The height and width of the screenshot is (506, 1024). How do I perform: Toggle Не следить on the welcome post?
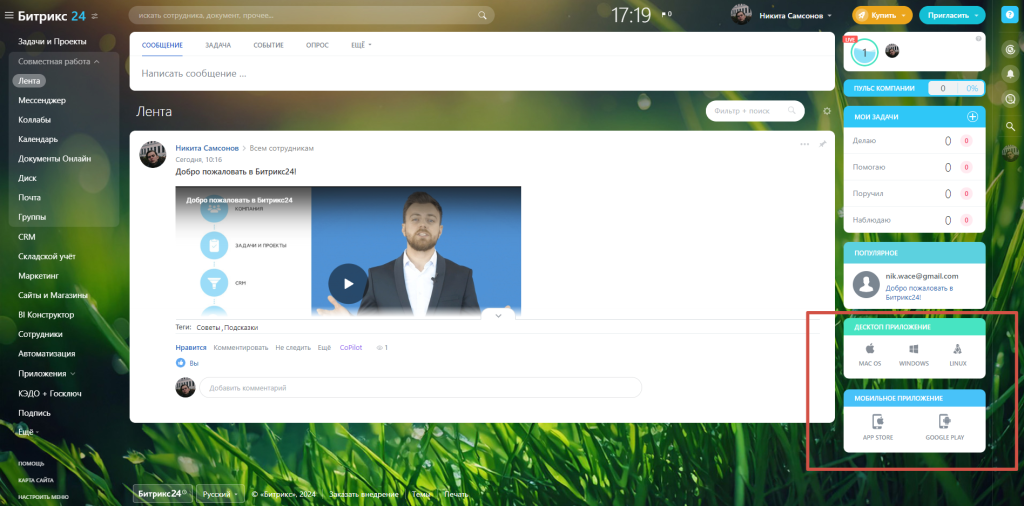pos(293,347)
